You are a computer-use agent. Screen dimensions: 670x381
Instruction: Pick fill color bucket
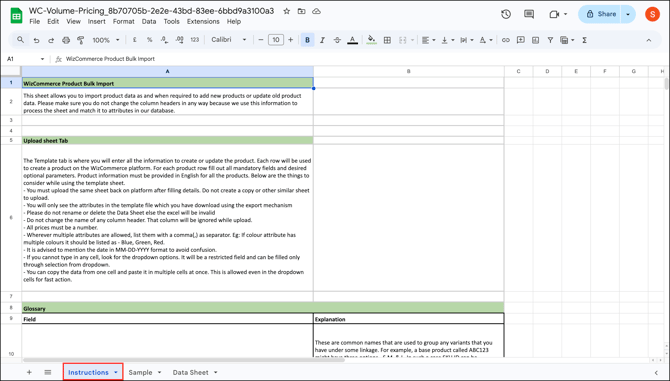(x=372, y=40)
